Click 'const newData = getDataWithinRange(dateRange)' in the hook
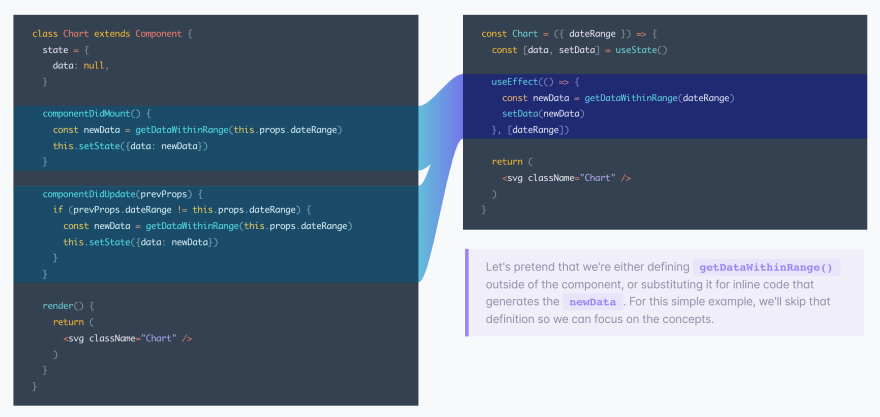The image size is (880, 417). 618,98
